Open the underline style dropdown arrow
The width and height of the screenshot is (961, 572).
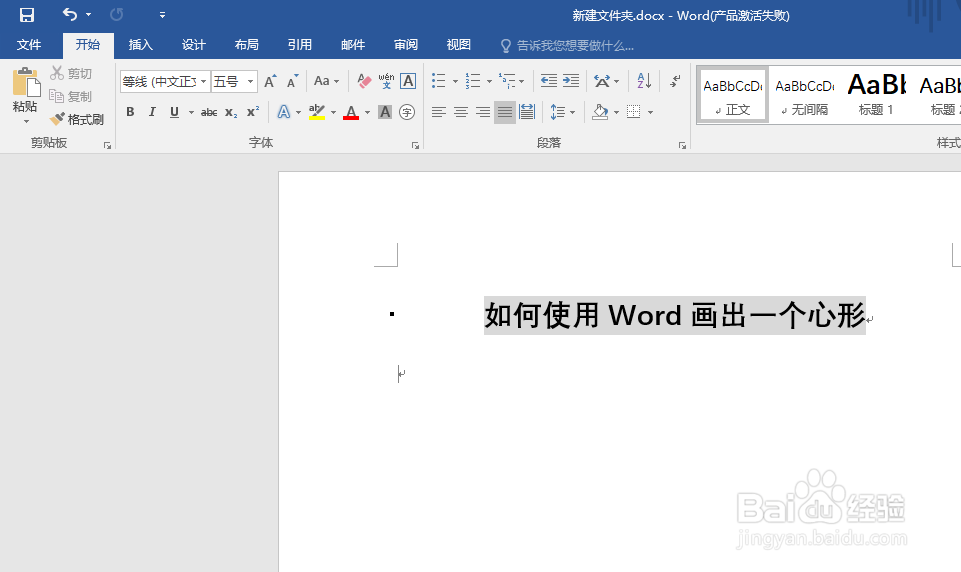191,113
